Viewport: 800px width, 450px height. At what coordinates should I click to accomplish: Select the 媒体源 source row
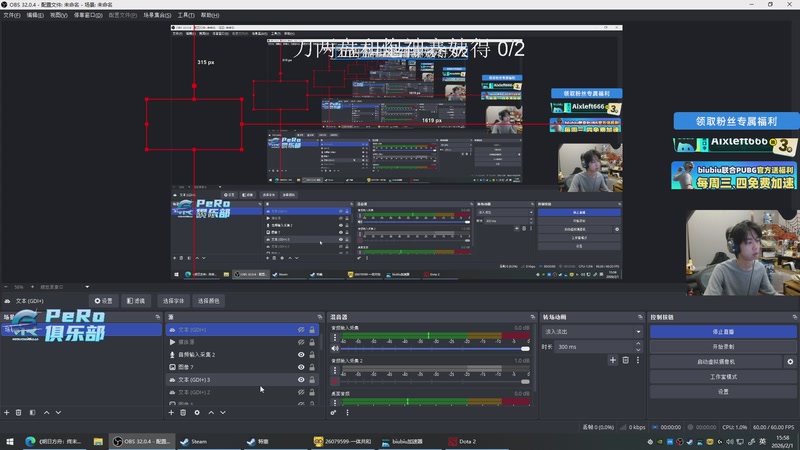tap(242, 342)
